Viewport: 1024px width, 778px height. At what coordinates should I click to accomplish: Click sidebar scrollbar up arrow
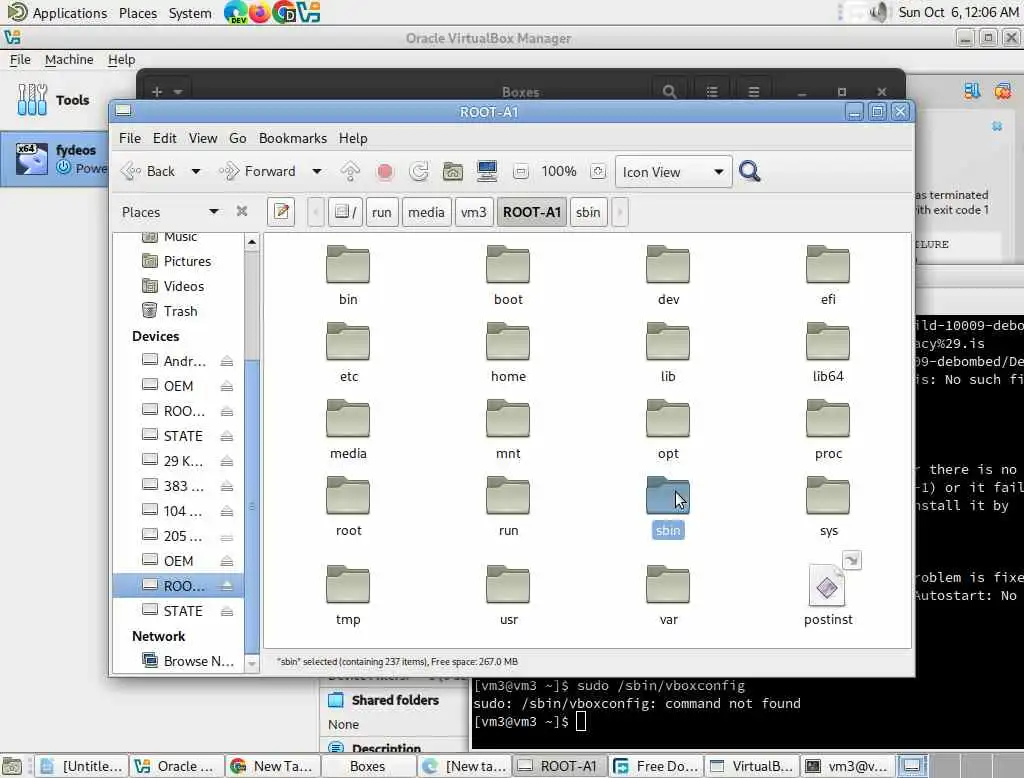(x=252, y=242)
